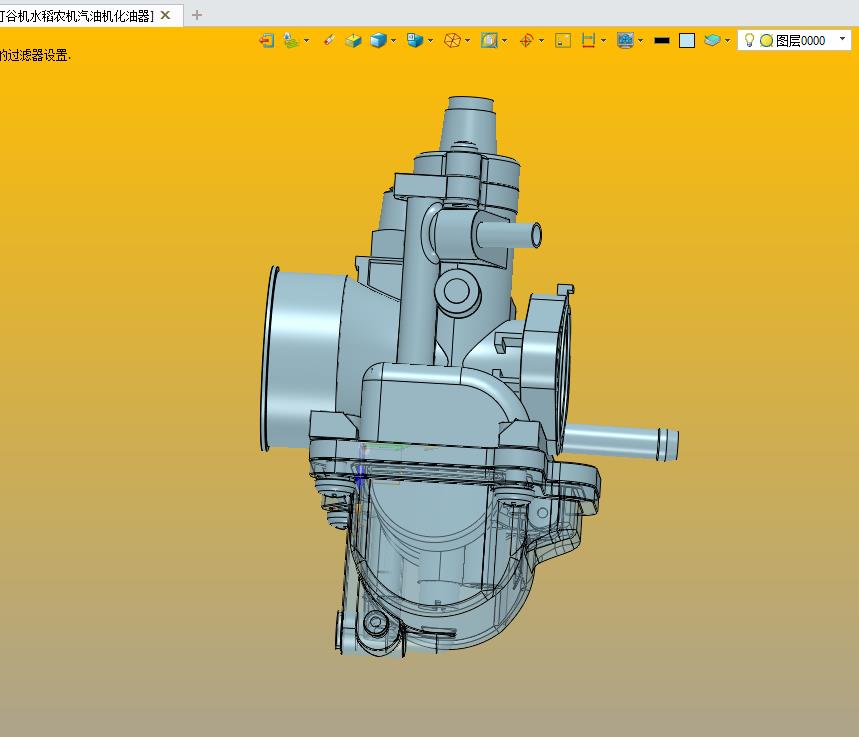Close the 汽油机化油器 document tab
This screenshot has width=859, height=737.
165,15
